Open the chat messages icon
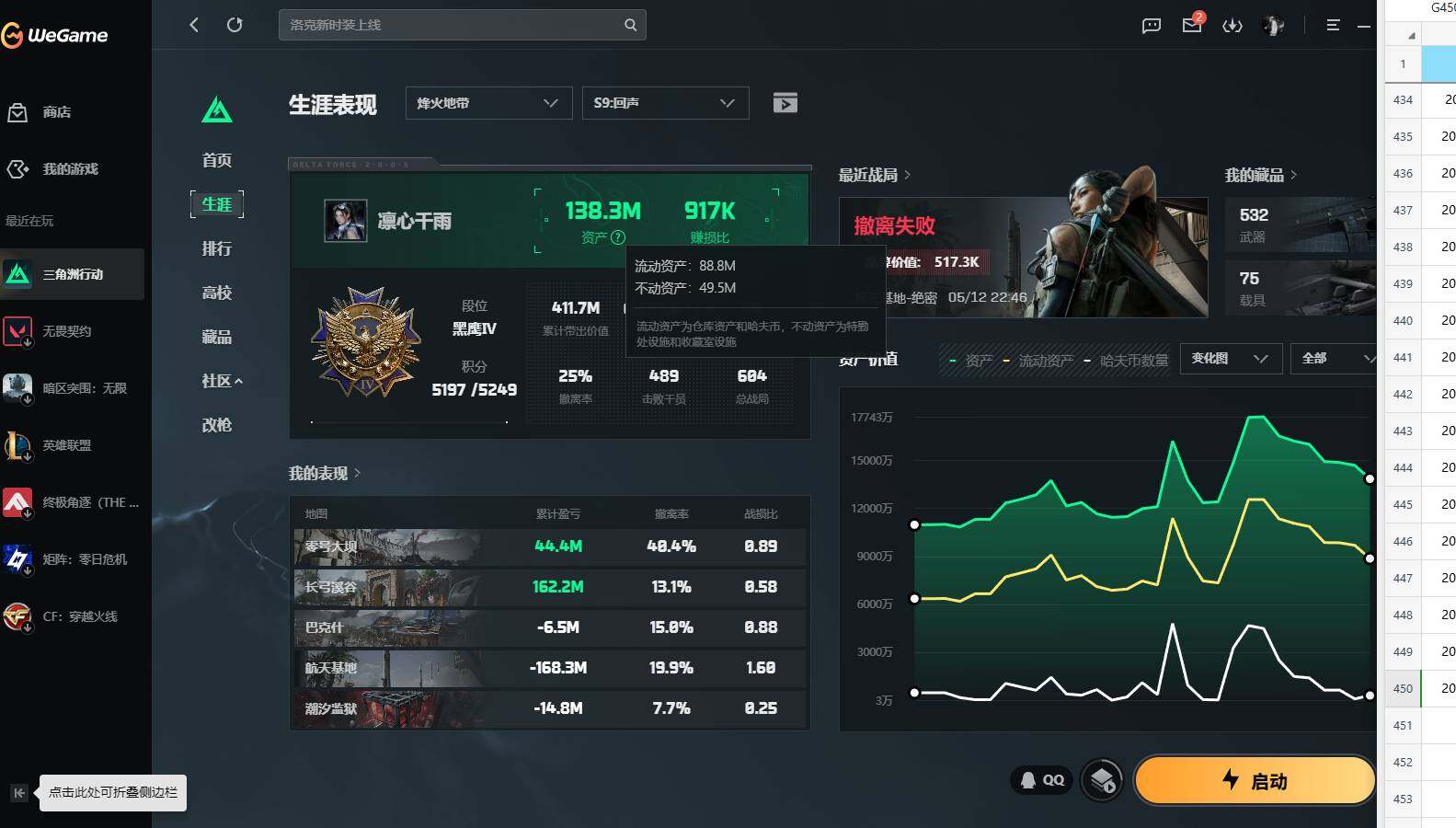 pyautogui.click(x=1152, y=26)
